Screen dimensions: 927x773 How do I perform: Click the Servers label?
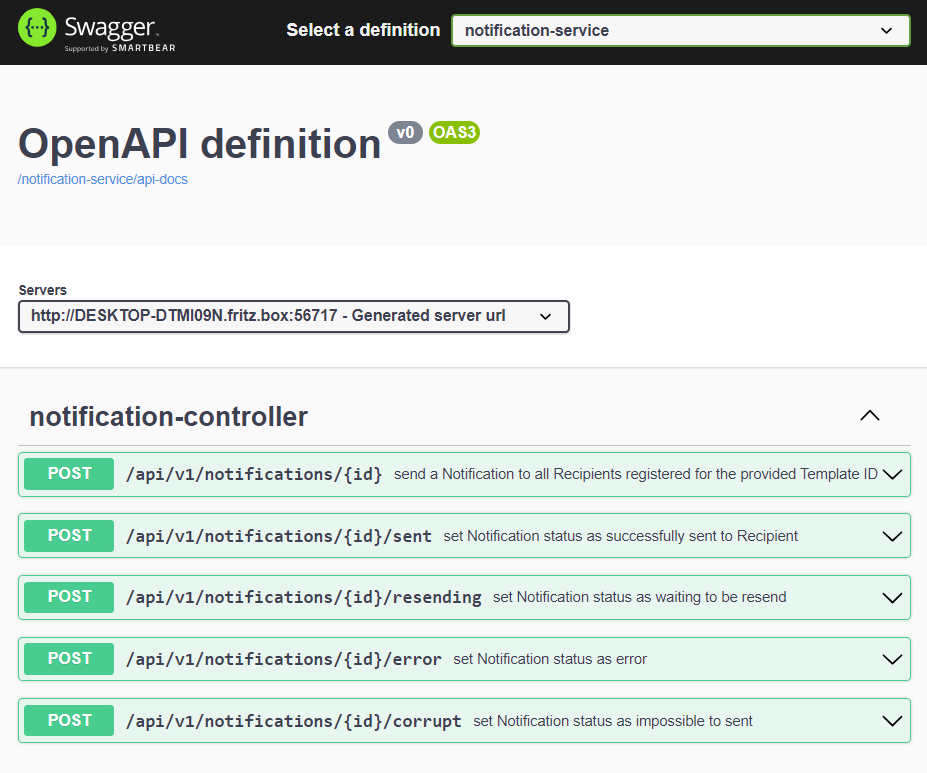43,290
